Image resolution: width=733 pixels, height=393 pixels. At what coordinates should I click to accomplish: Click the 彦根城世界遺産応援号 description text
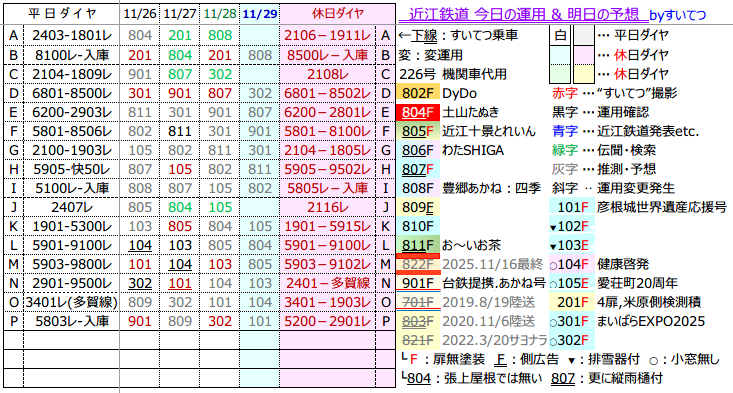pyautogui.click(x=661, y=207)
